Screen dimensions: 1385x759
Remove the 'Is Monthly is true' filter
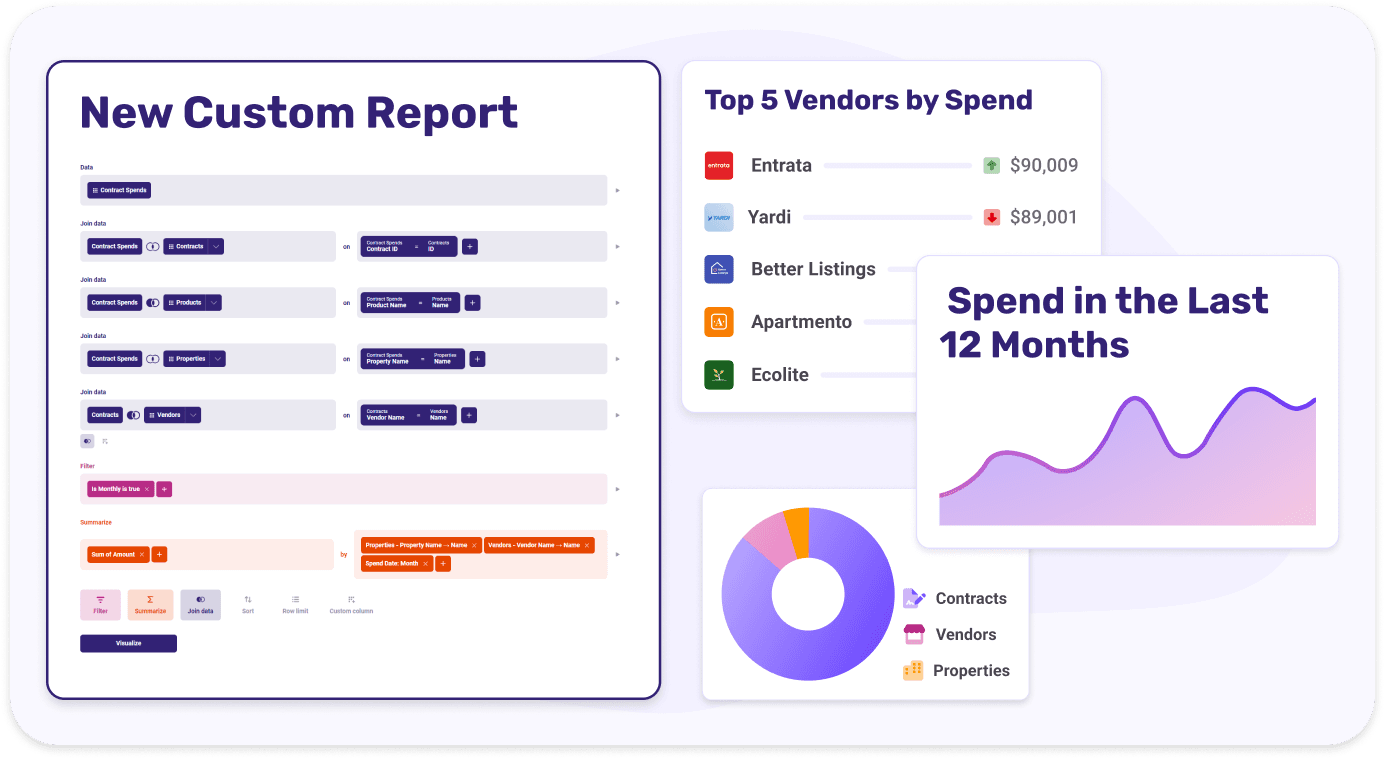click(x=147, y=489)
